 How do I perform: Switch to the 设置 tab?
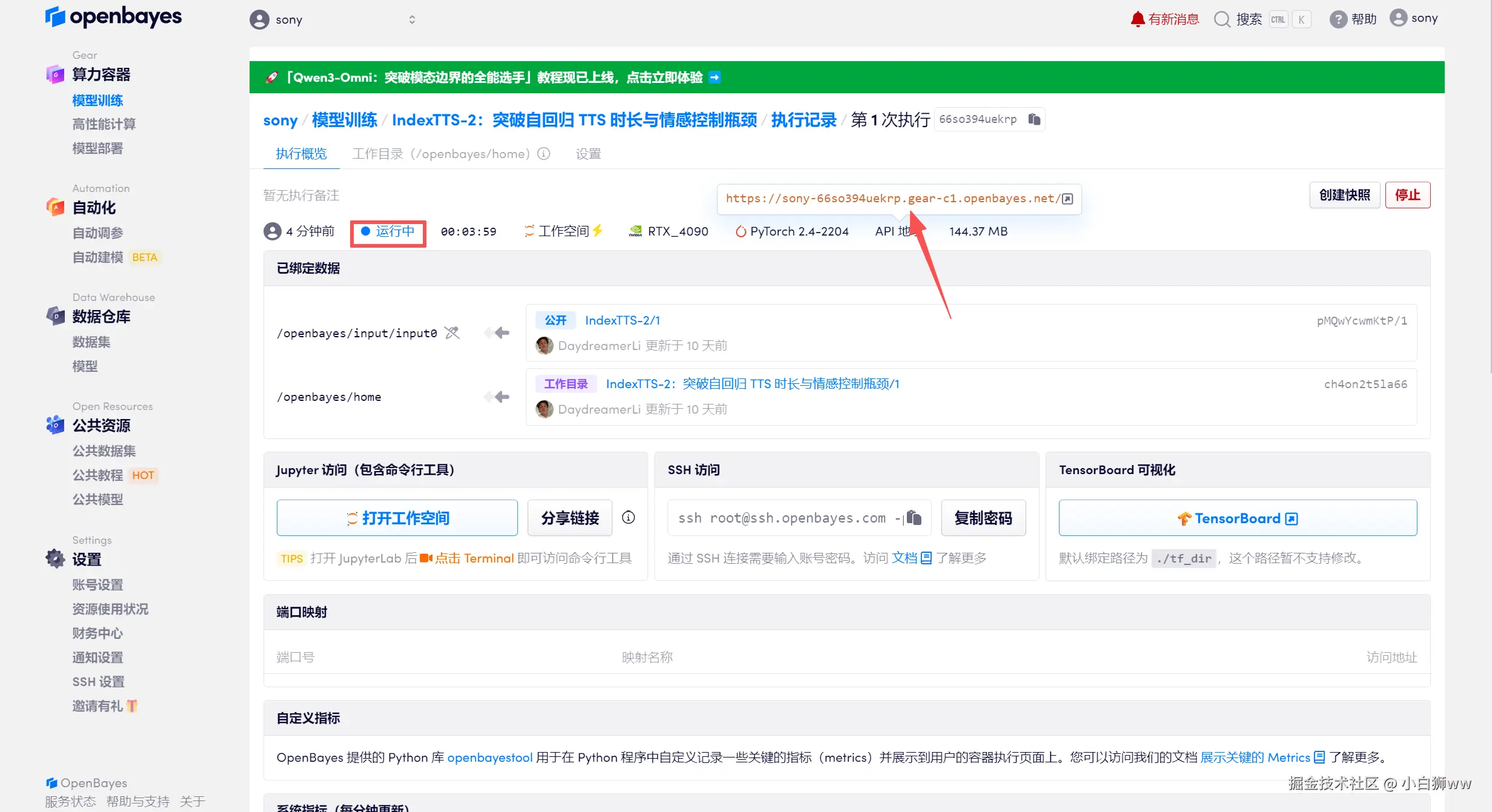(588, 154)
